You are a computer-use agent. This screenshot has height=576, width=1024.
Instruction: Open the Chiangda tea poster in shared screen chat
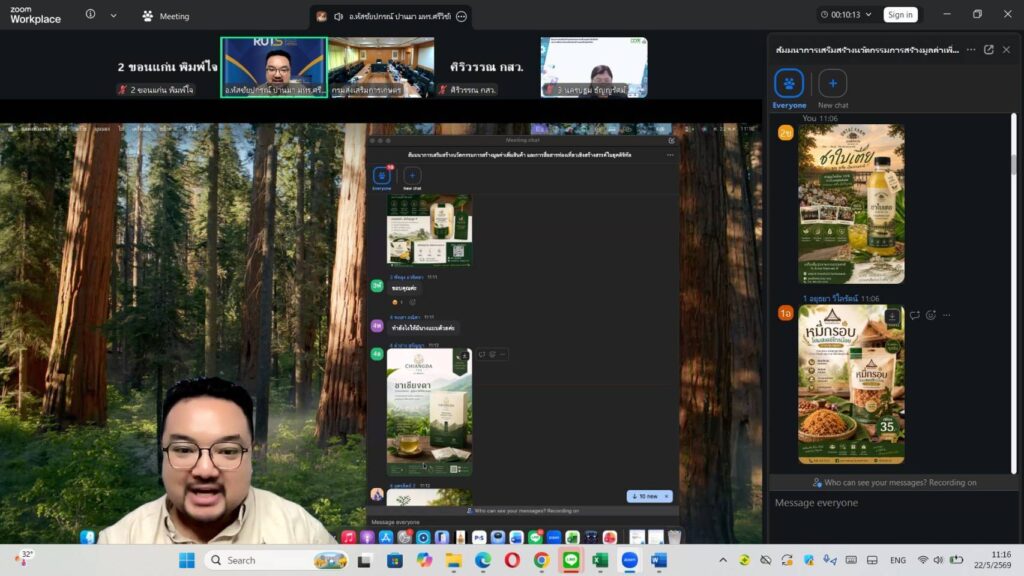click(429, 412)
